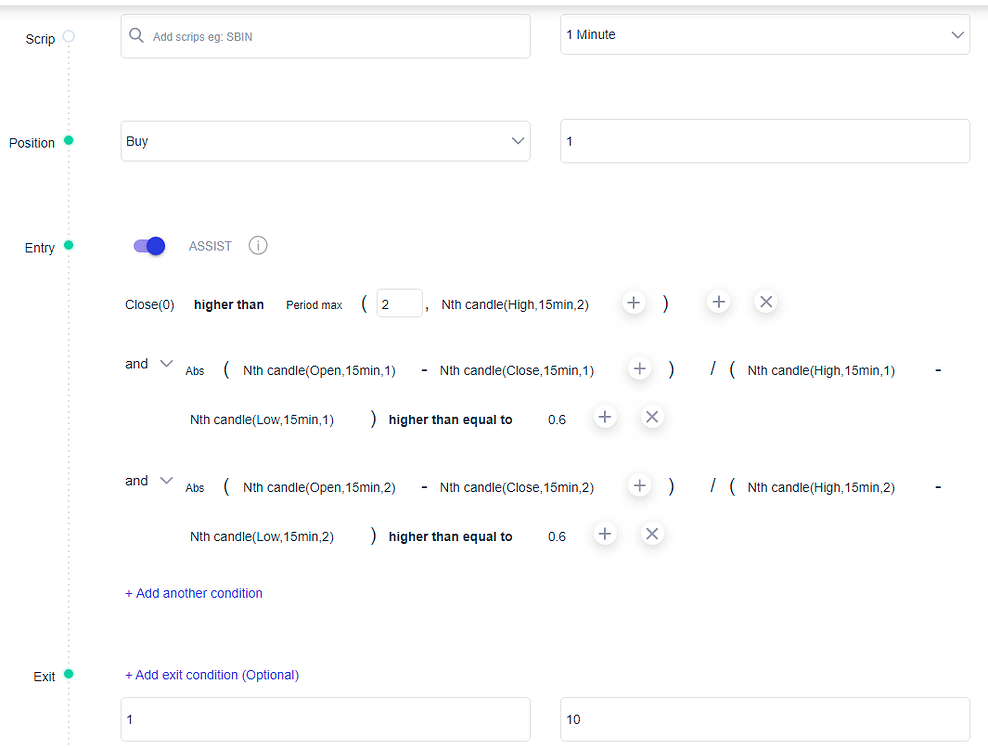988x748 pixels.
Task: Toggle the ASSIST switch off
Action: (148, 245)
